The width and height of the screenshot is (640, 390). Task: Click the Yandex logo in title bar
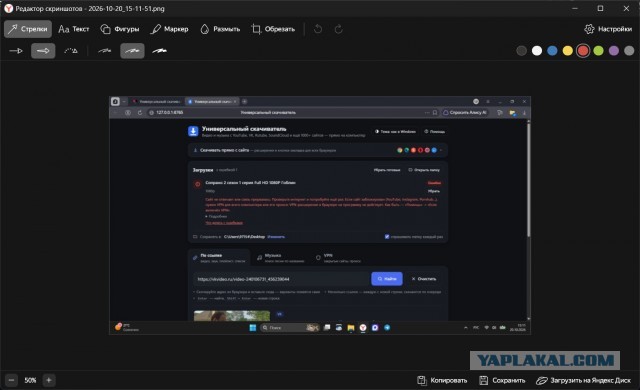[8, 8]
